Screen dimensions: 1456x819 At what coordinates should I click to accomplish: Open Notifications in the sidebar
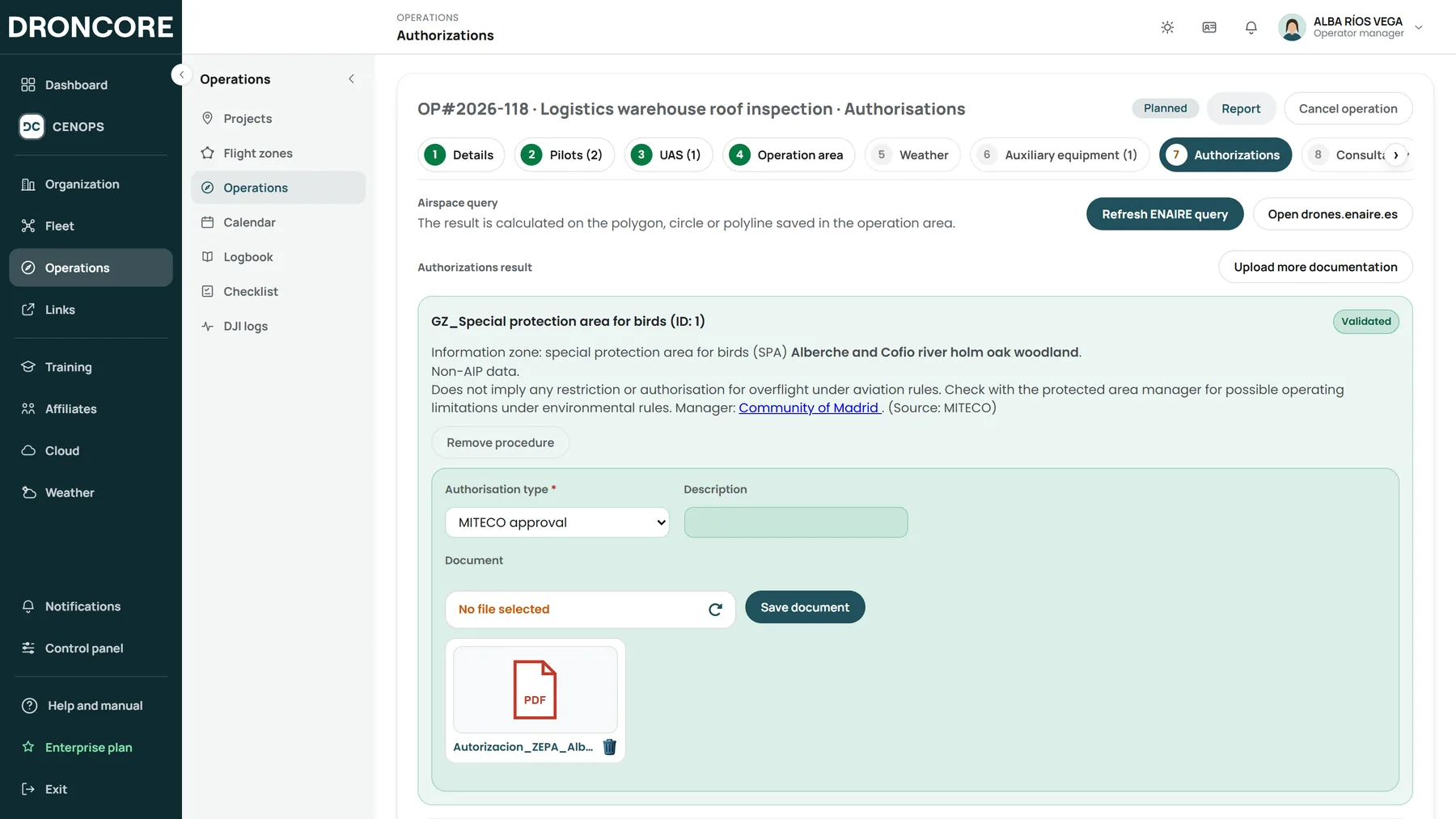[x=91, y=606]
